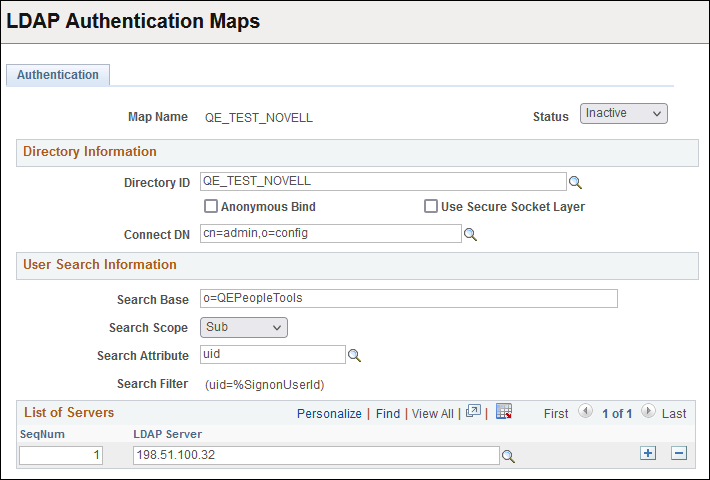Show next row arrow in grid
This screenshot has height=480, width=710.
coord(648,412)
